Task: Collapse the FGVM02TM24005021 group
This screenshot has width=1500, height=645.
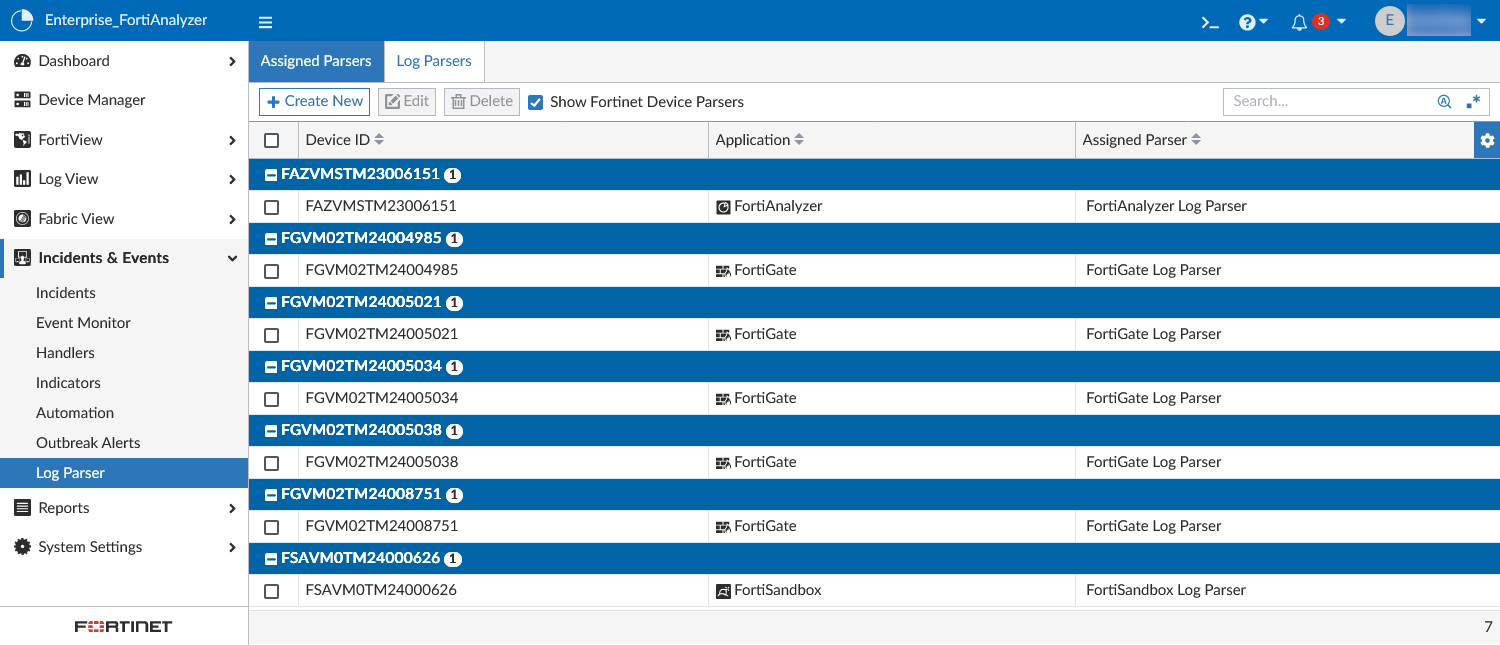Action: tap(271, 303)
